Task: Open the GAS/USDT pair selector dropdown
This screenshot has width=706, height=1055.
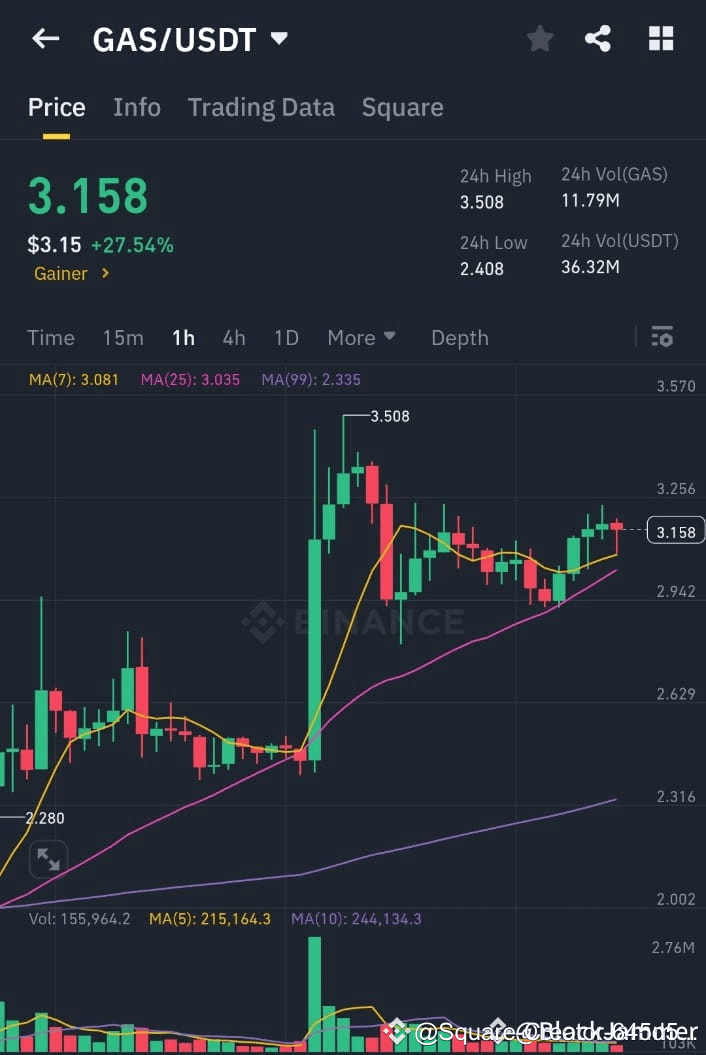Action: pyautogui.click(x=190, y=40)
